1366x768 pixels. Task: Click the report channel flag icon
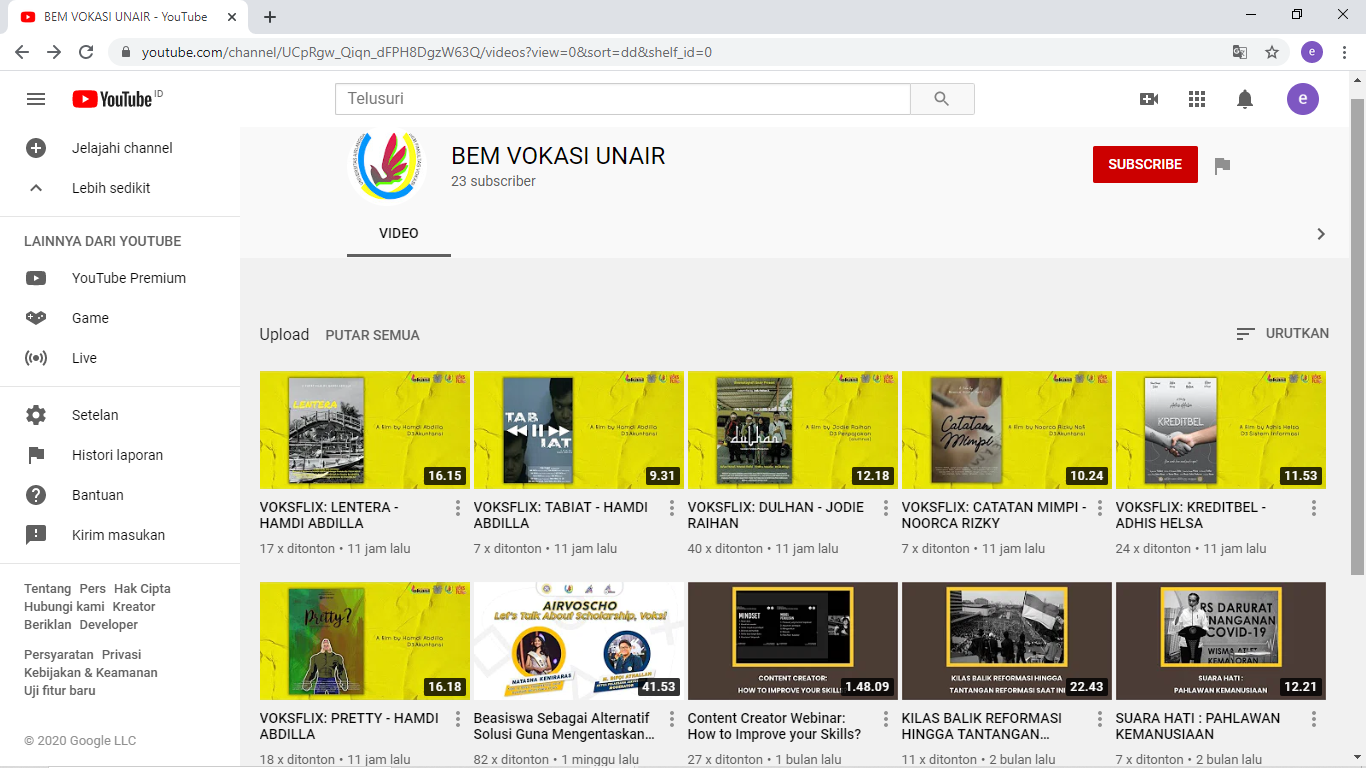pos(1222,165)
